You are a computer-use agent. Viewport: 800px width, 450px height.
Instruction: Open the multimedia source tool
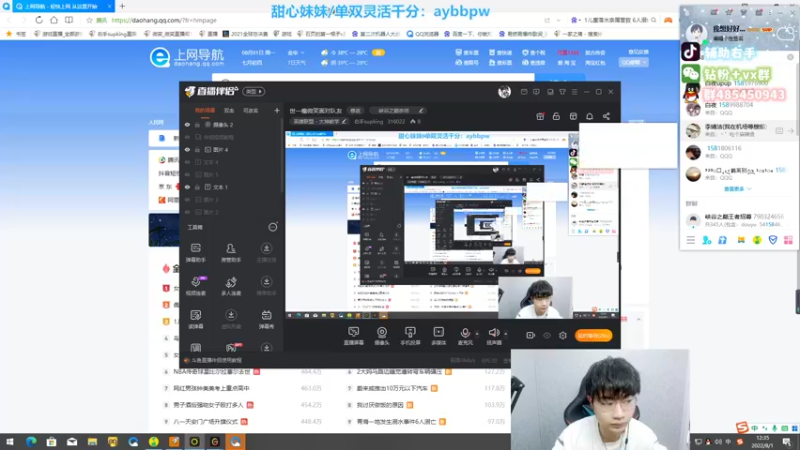(438, 336)
